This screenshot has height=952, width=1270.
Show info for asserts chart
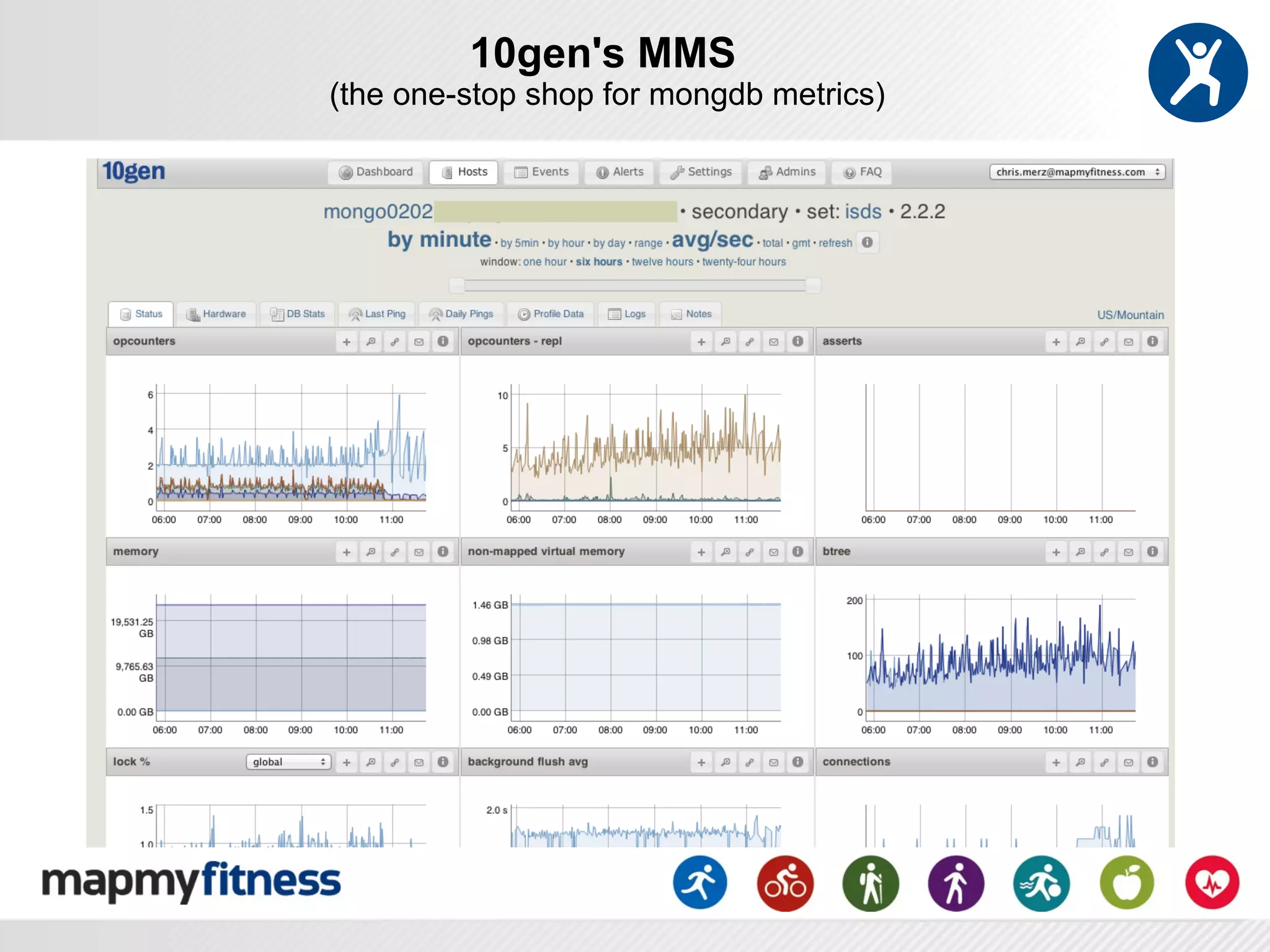(x=1153, y=342)
